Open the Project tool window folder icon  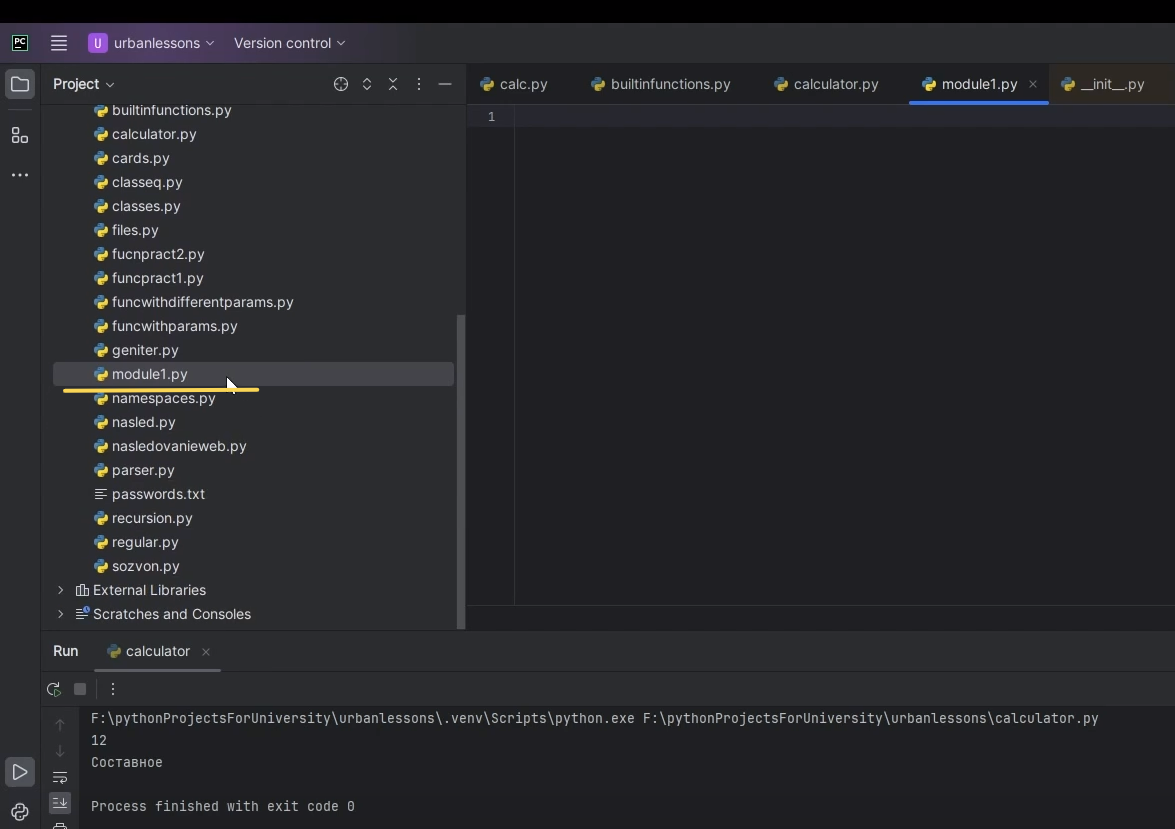click(x=20, y=84)
